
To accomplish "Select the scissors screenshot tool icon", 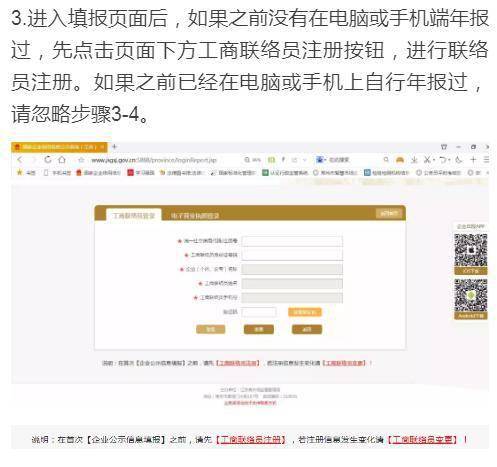I will point(427,160).
